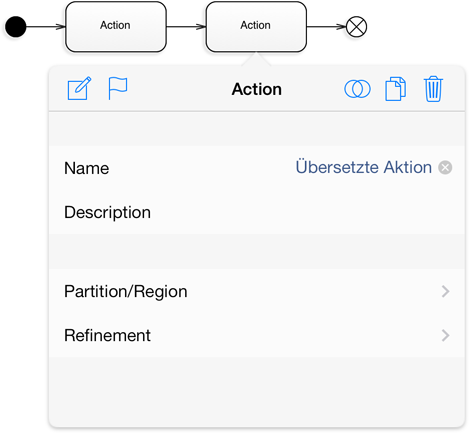This screenshot has height=433, width=469.
Task: Select the first Action node
Action: click(116, 27)
